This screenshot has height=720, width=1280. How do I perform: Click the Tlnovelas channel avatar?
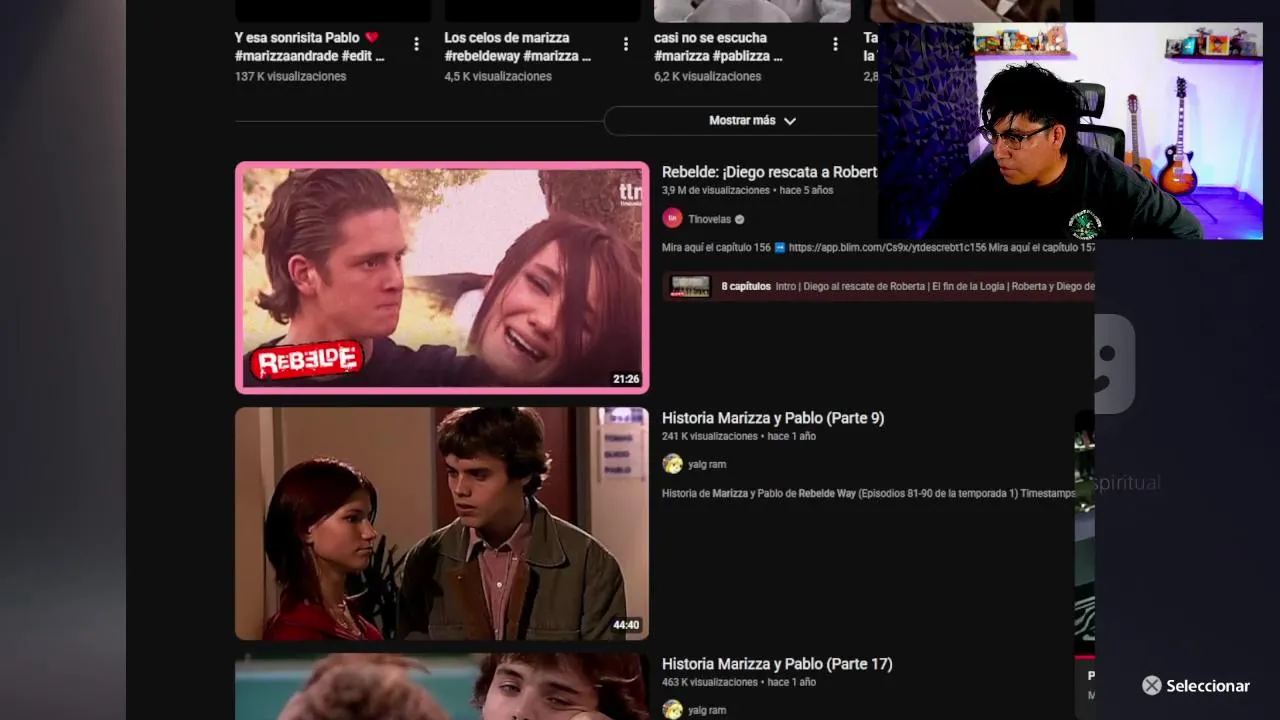pos(672,219)
